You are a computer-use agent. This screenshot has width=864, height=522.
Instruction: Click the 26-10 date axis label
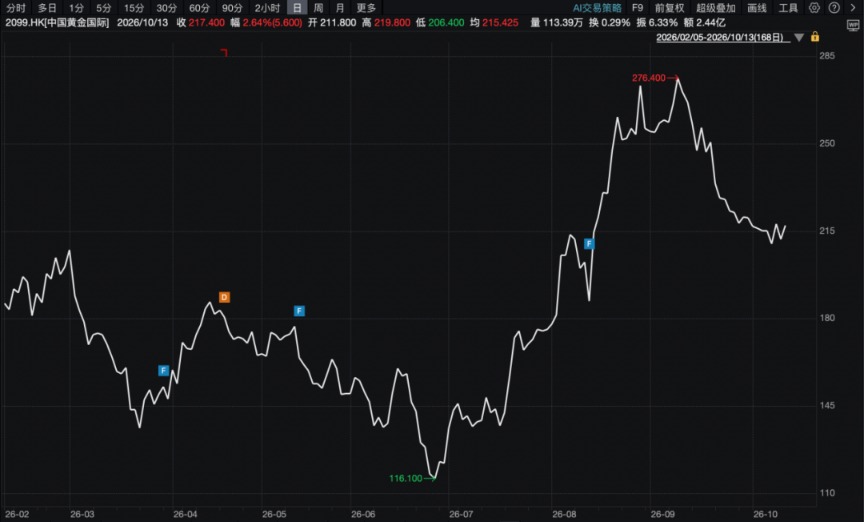[x=765, y=514]
